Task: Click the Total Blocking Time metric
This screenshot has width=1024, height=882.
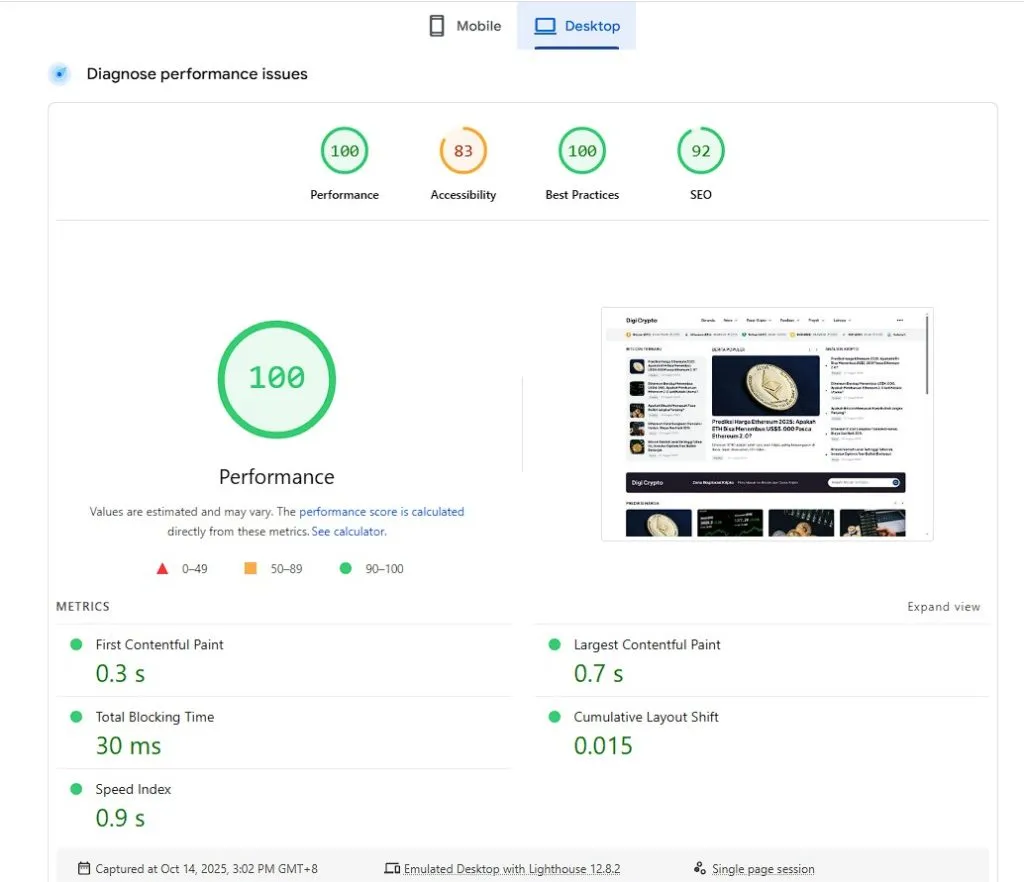Action: pos(154,717)
